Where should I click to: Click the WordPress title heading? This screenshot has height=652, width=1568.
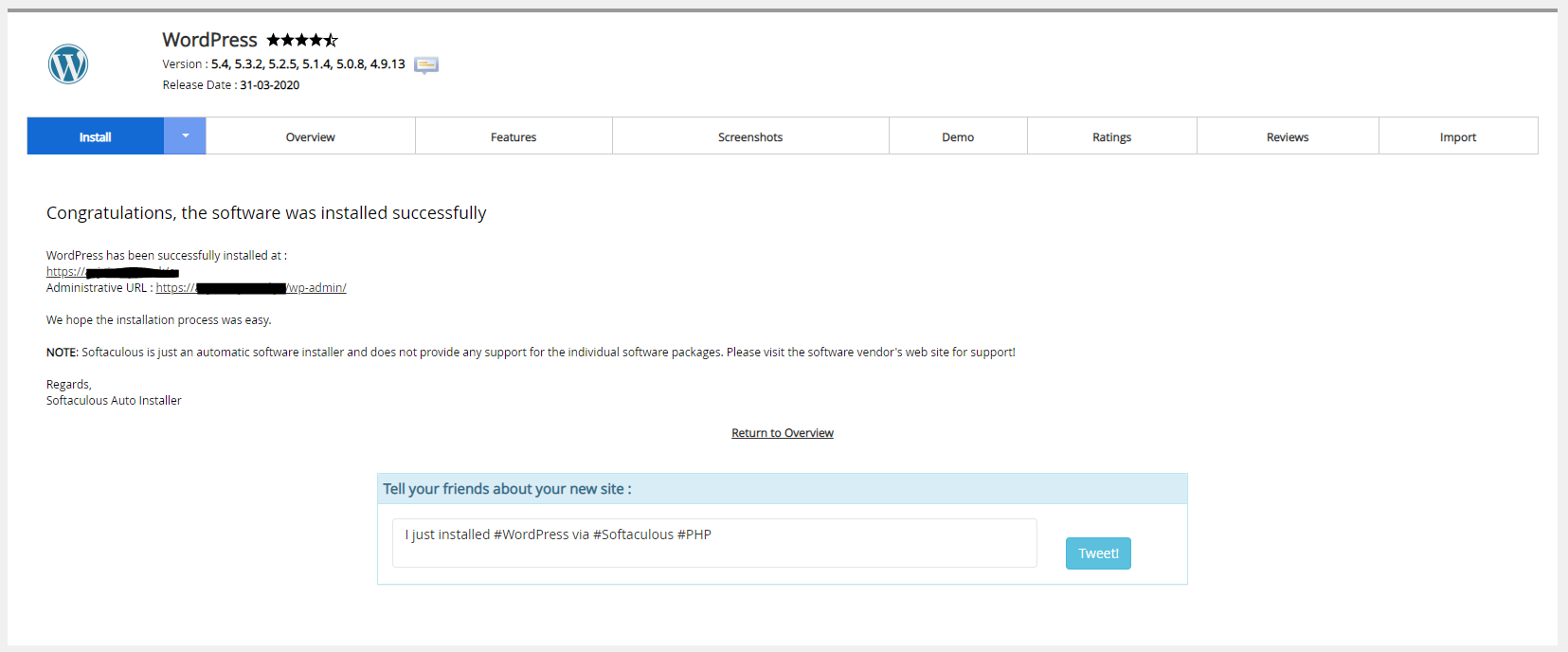click(x=209, y=40)
